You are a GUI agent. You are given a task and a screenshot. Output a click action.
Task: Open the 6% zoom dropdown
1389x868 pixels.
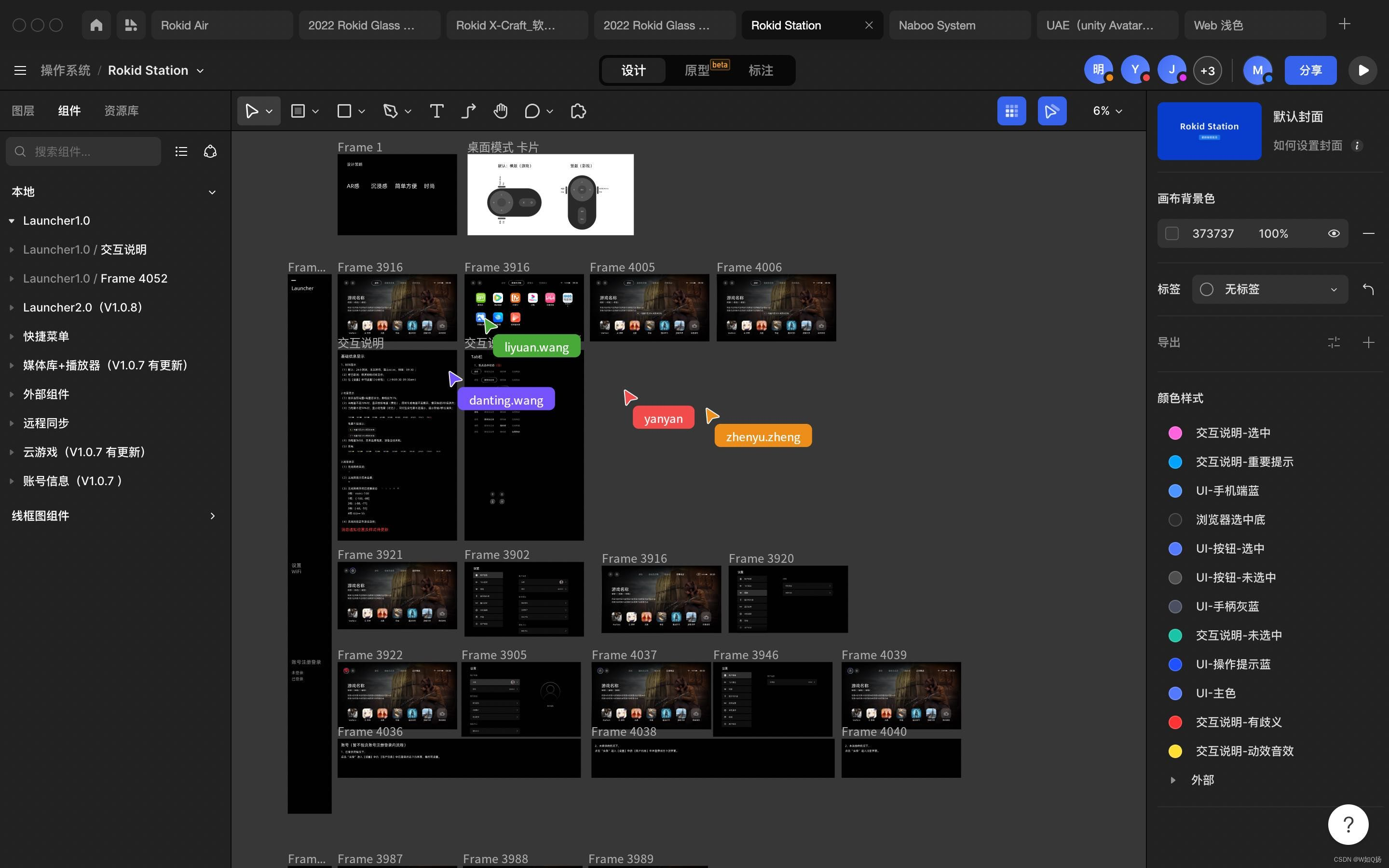click(1107, 111)
